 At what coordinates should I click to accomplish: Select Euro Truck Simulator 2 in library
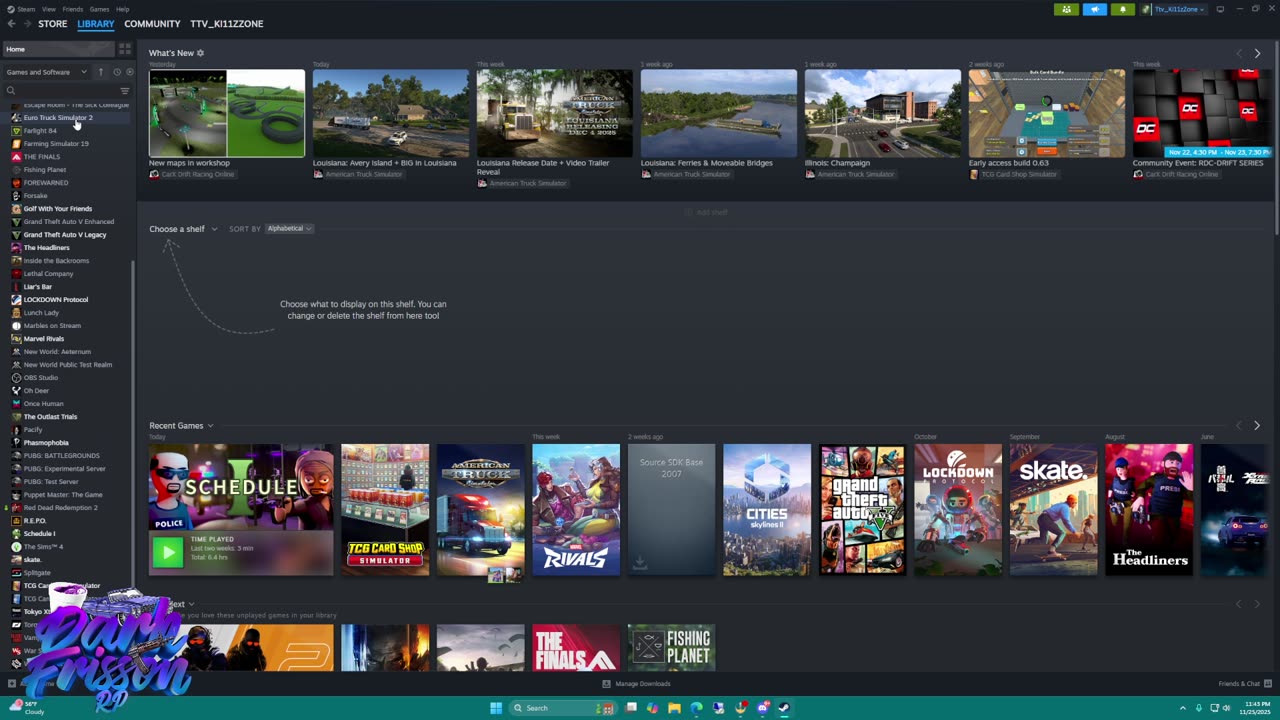[58, 118]
